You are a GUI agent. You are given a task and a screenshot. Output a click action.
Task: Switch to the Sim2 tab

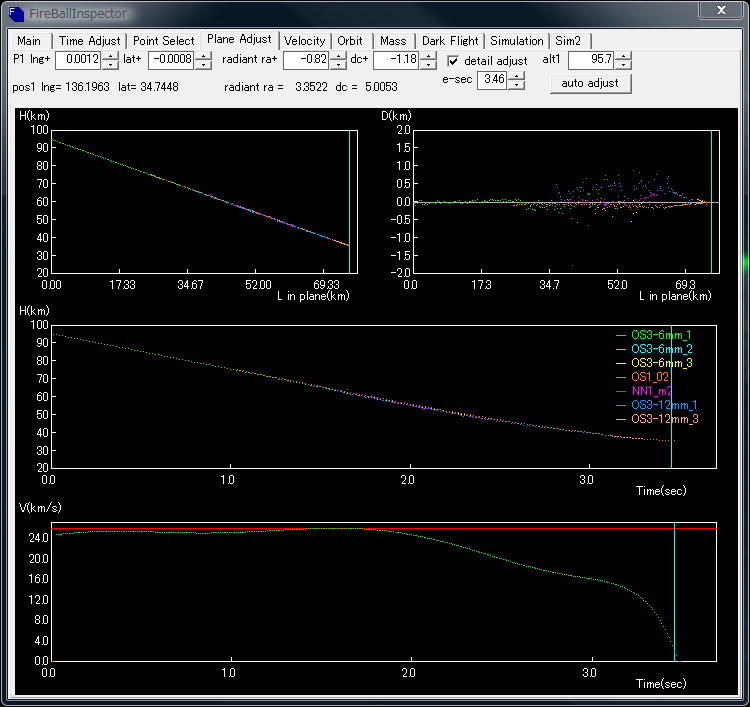568,41
